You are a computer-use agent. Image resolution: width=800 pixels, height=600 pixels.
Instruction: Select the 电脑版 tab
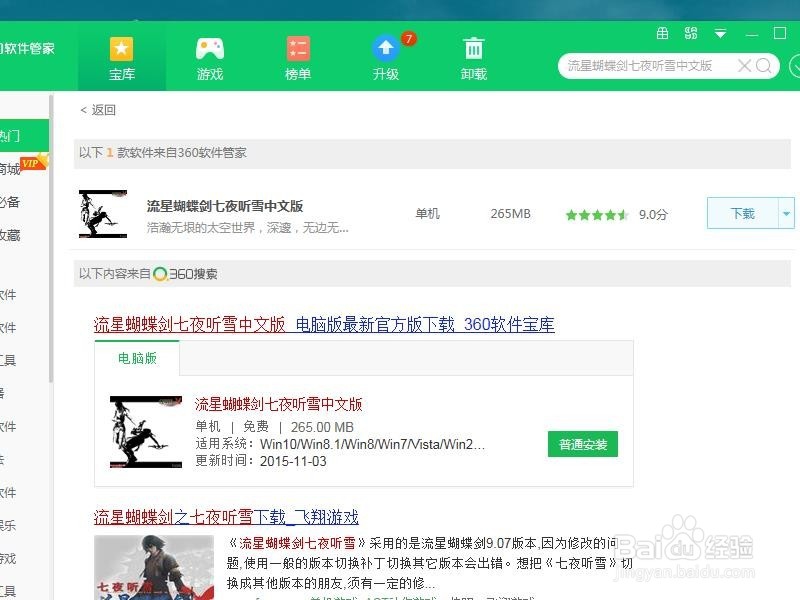(137, 358)
